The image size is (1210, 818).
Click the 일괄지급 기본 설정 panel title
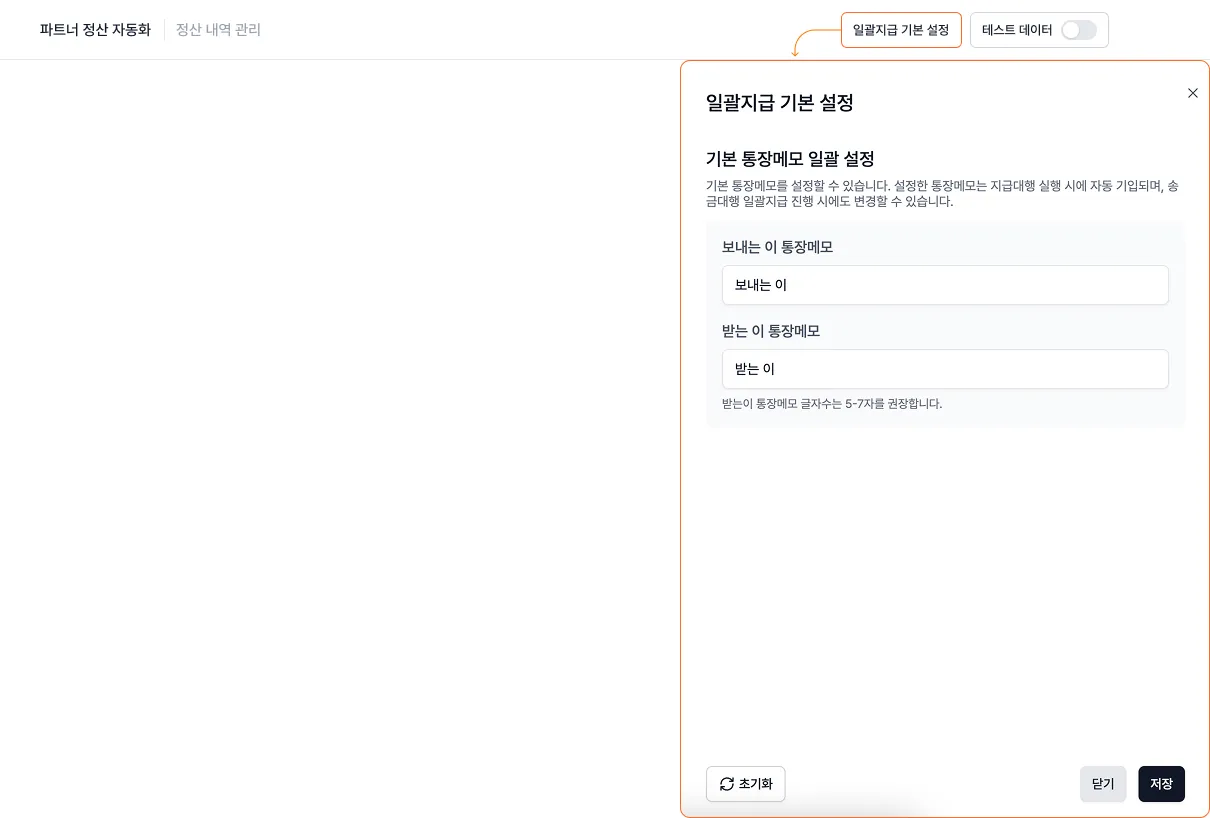[779, 102]
